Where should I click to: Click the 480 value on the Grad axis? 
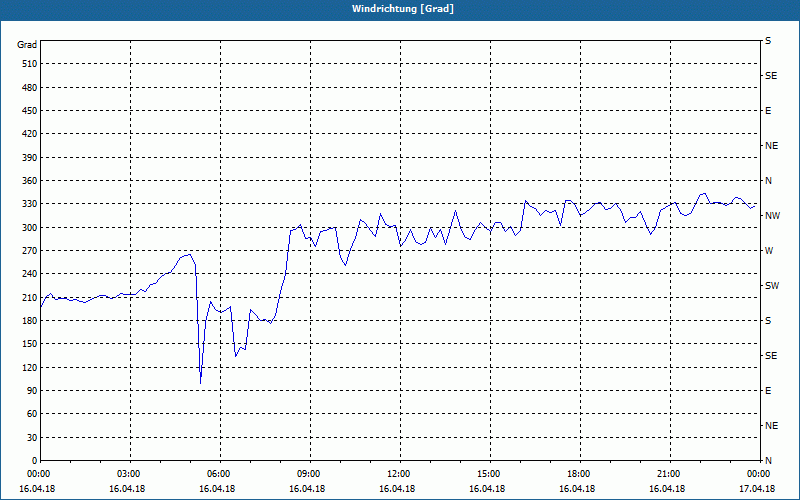(30, 88)
